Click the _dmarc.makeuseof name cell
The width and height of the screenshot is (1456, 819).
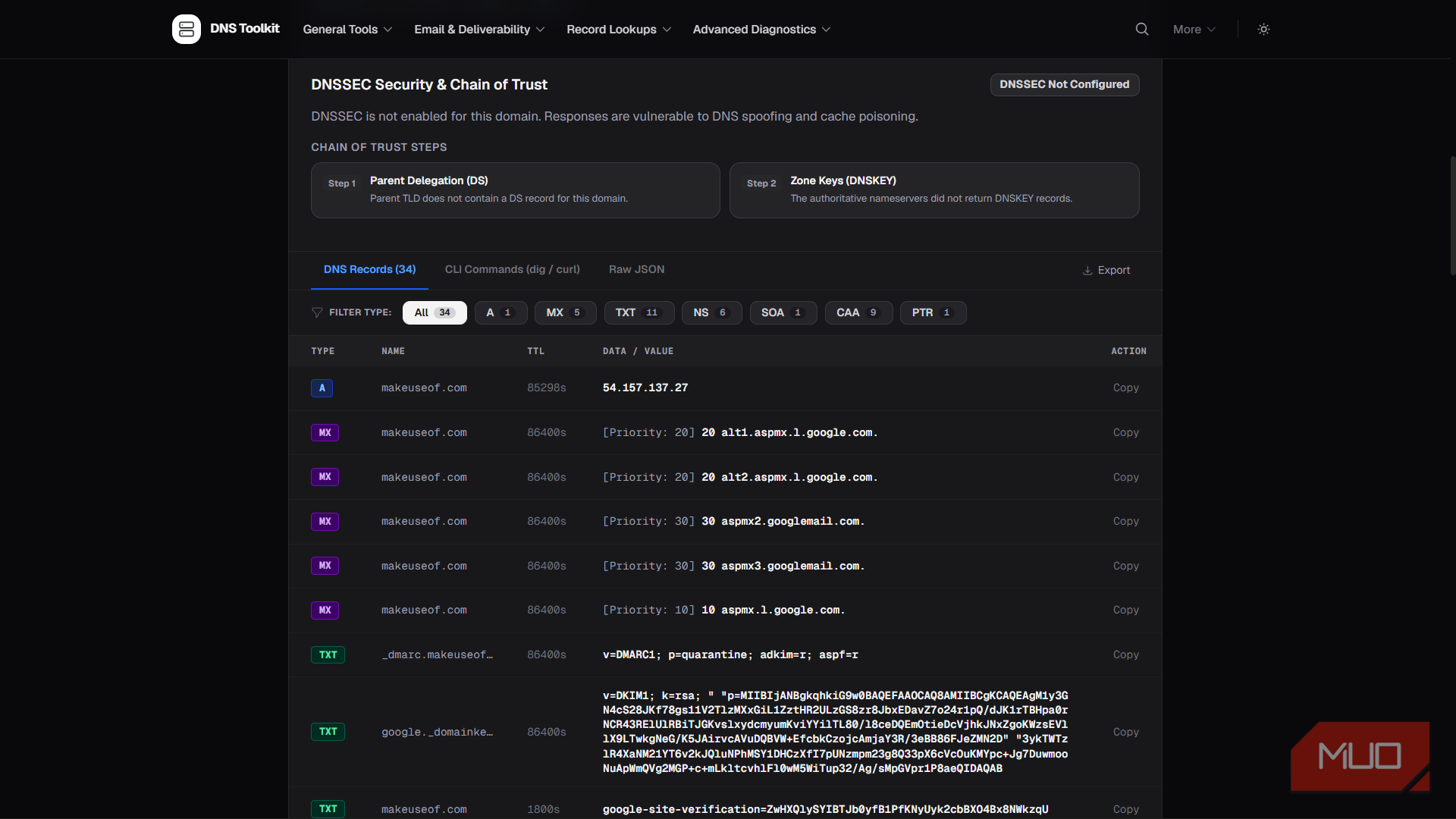tap(437, 655)
